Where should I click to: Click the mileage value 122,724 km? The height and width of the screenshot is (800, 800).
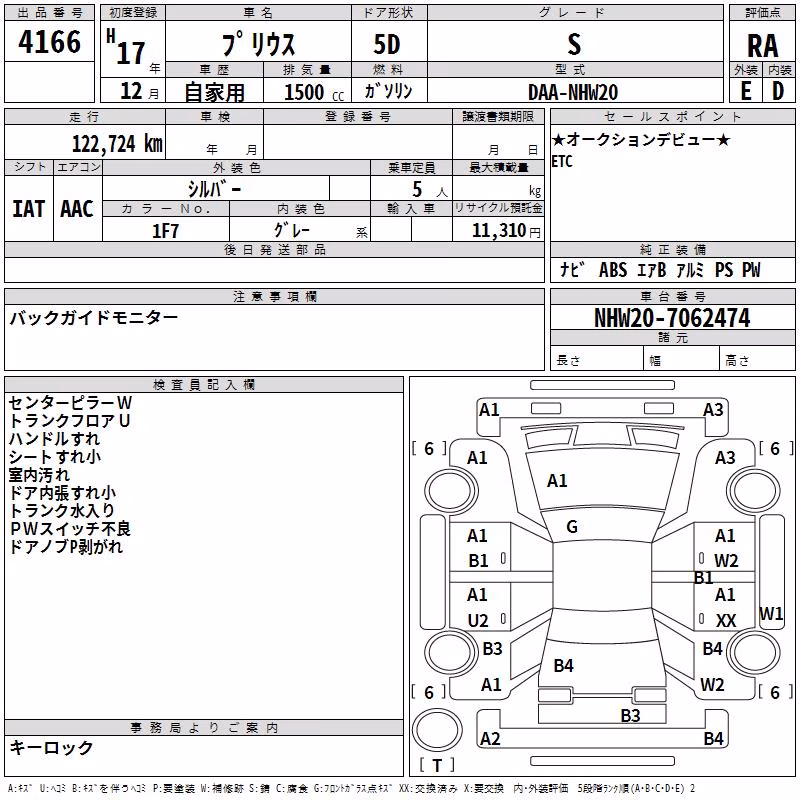[x=117, y=144]
